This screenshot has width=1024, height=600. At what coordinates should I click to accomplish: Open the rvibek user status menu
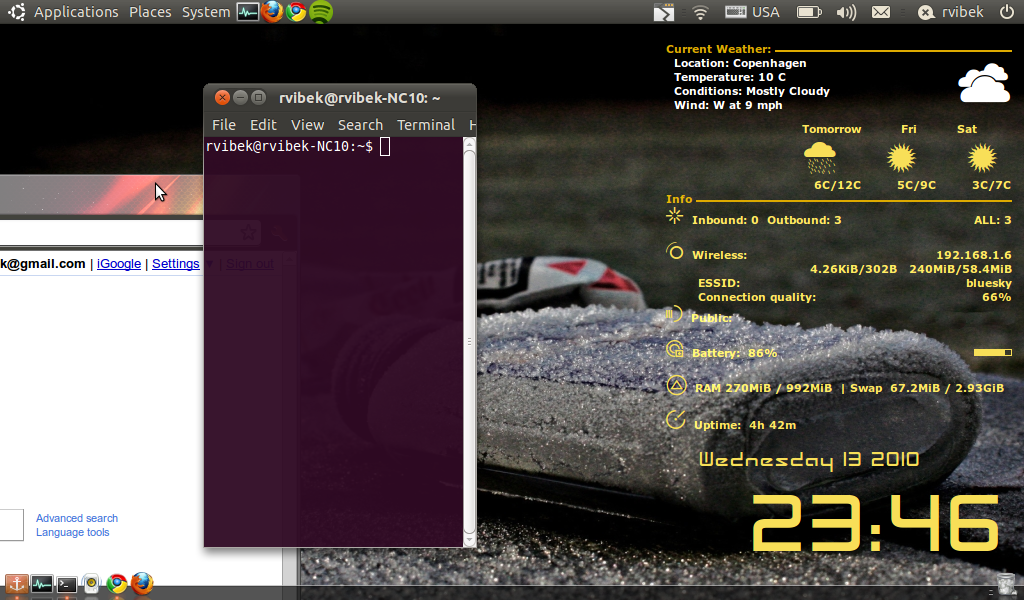(x=951, y=12)
